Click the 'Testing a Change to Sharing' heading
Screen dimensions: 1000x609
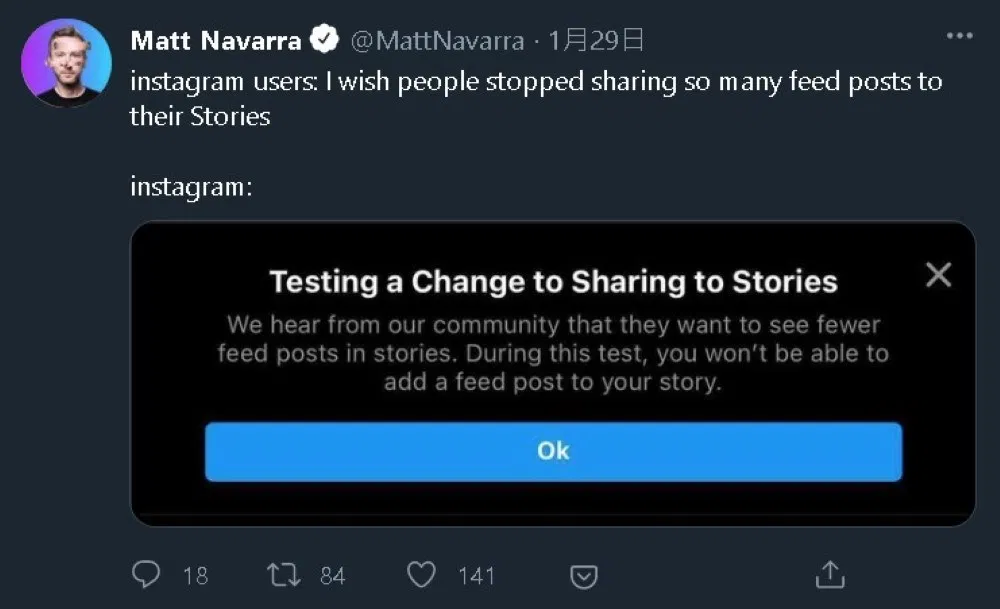[553, 282]
